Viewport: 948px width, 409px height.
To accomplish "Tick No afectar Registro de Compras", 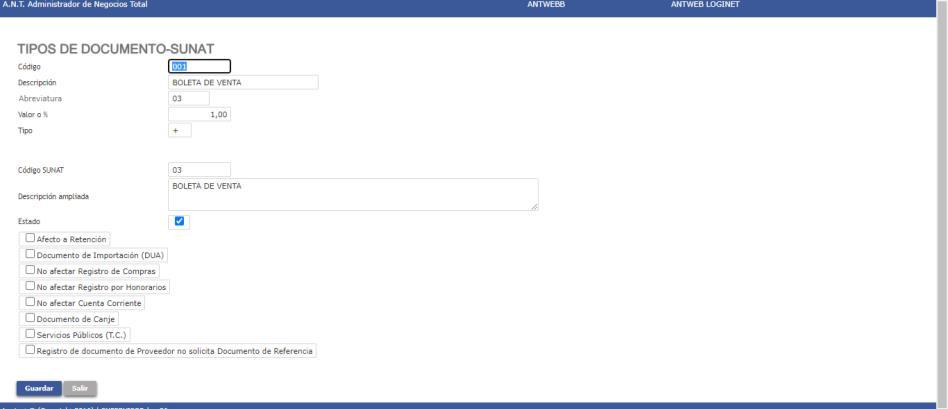I will coord(30,270).
